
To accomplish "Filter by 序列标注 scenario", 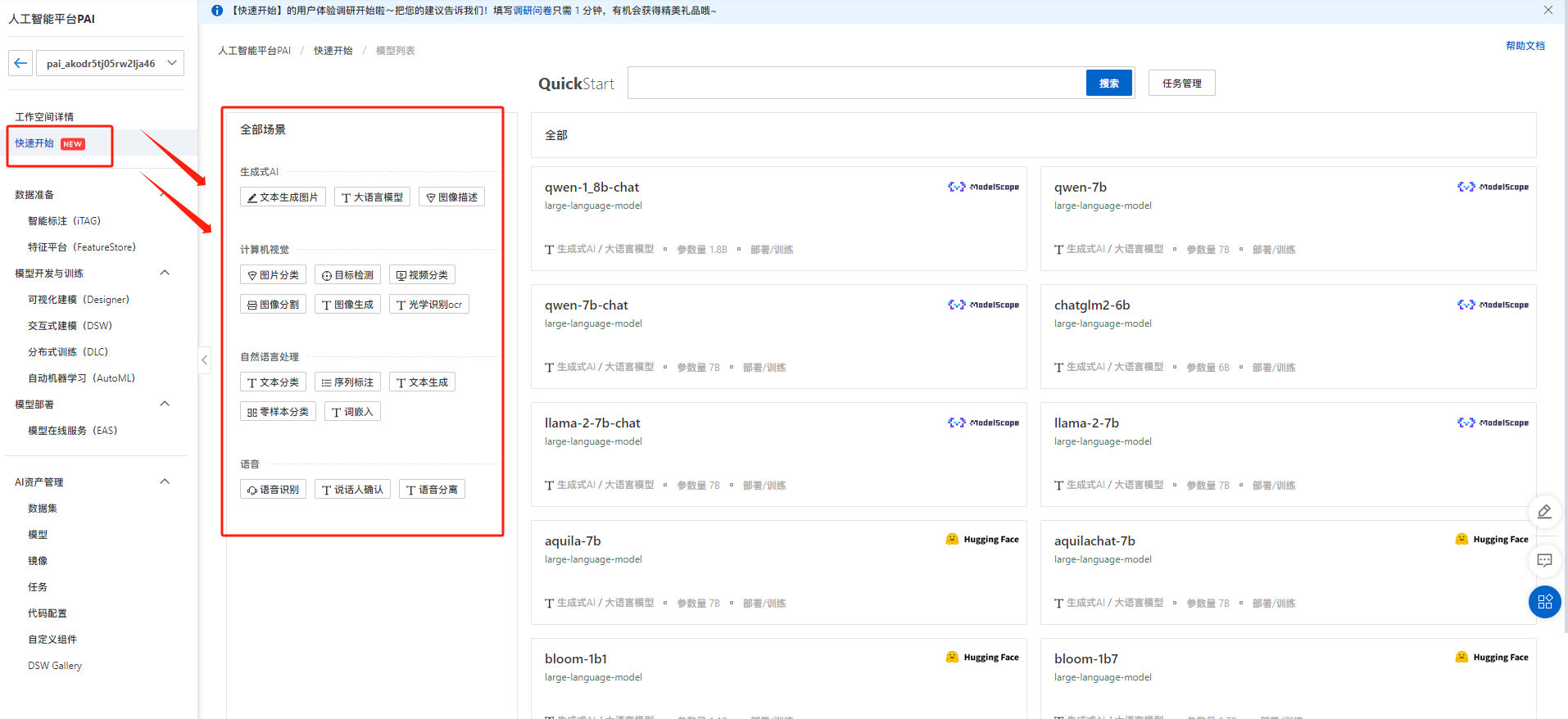I will point(347,382).
